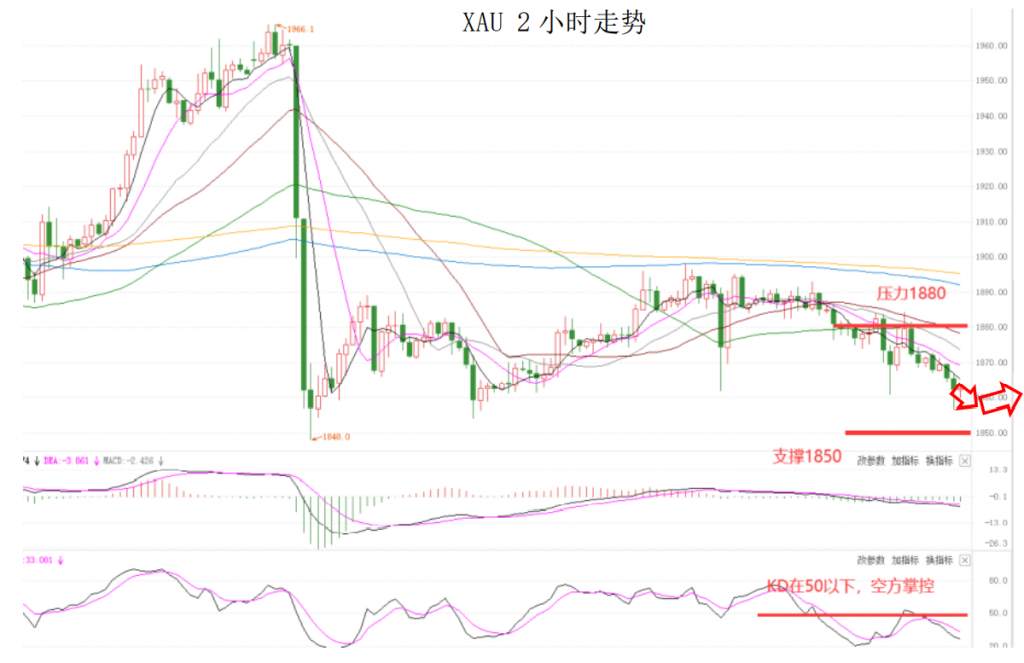Viewport: 1024px width, 663px height.
Task: Click the -26.3 MACD axis label
Action: (x=997, y=543)
